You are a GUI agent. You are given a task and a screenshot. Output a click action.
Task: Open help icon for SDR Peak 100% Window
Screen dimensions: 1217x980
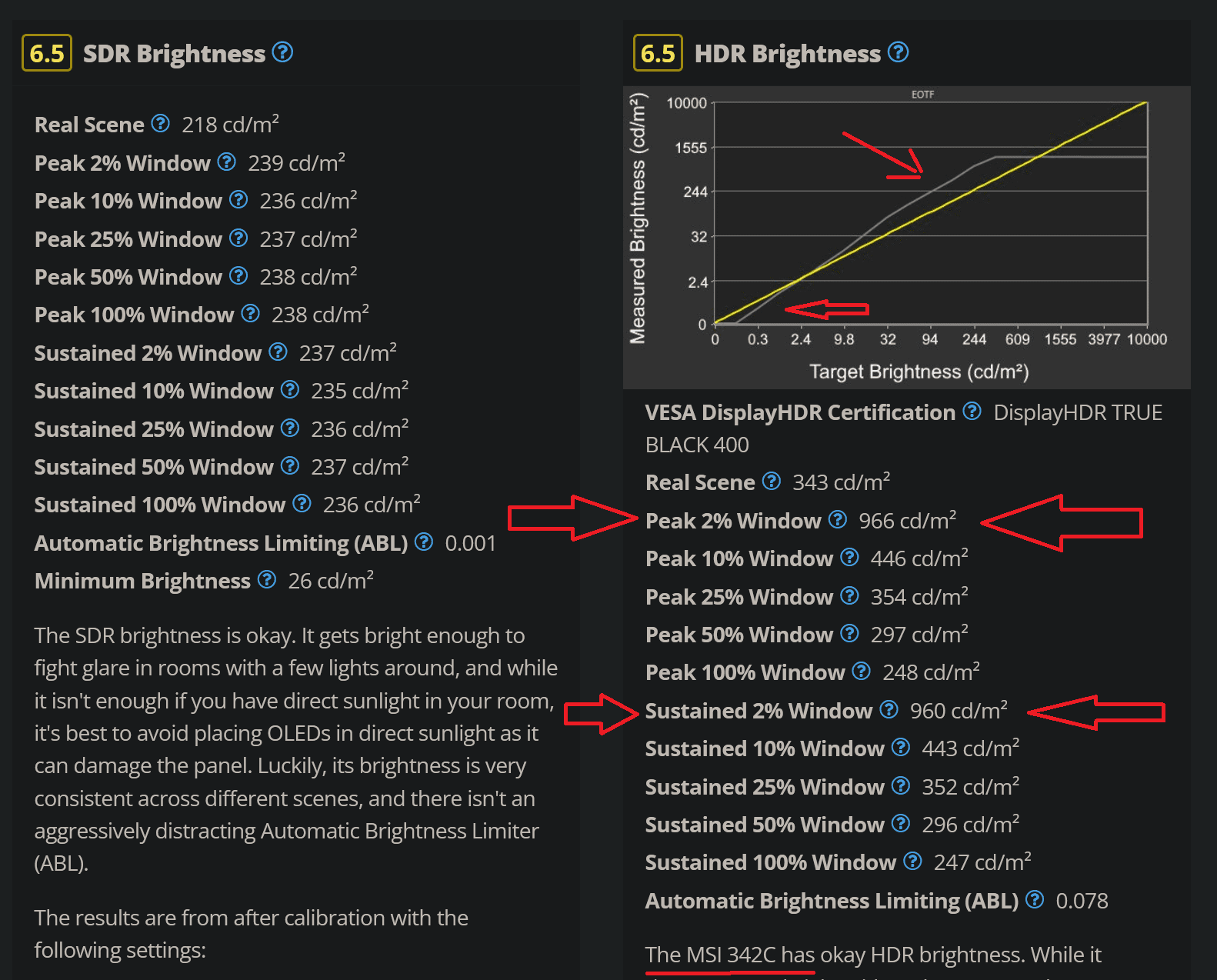tap(250, 313)
